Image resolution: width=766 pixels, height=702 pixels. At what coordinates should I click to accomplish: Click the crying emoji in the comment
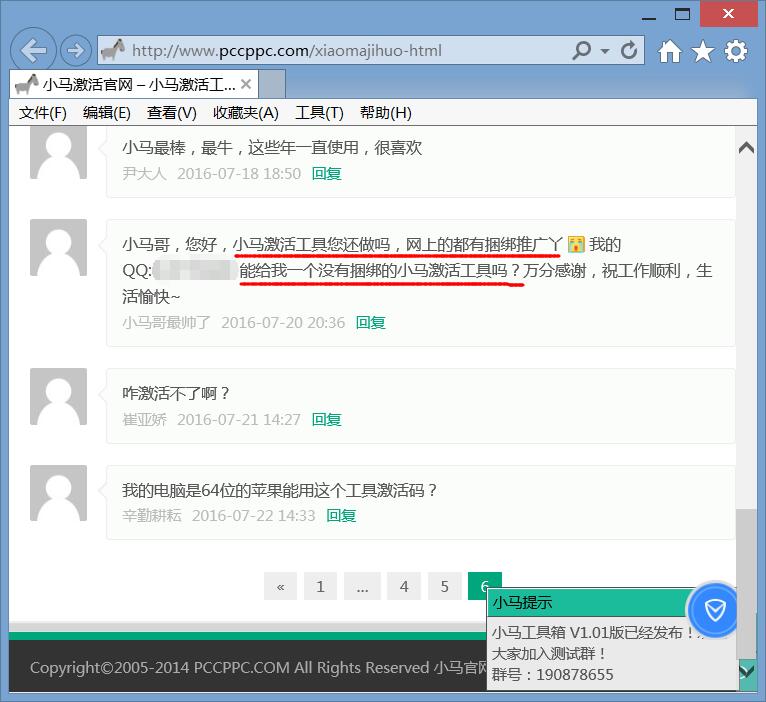pos(576,244)
